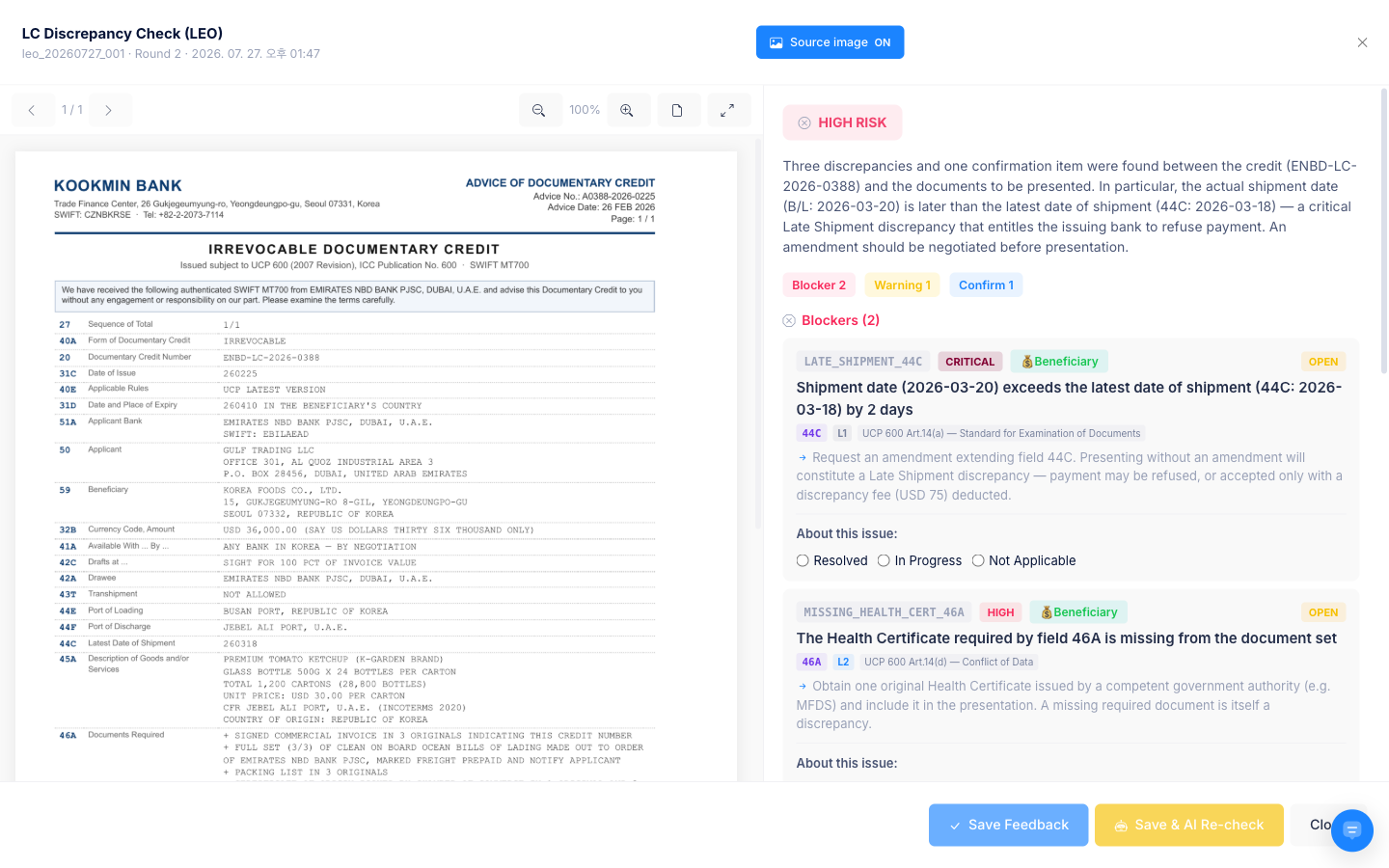Image resolution: width=1389 pixels, height=868 pixels.
Task: Click currency amount USD 36,000.00 line
Action: [378, 530]
